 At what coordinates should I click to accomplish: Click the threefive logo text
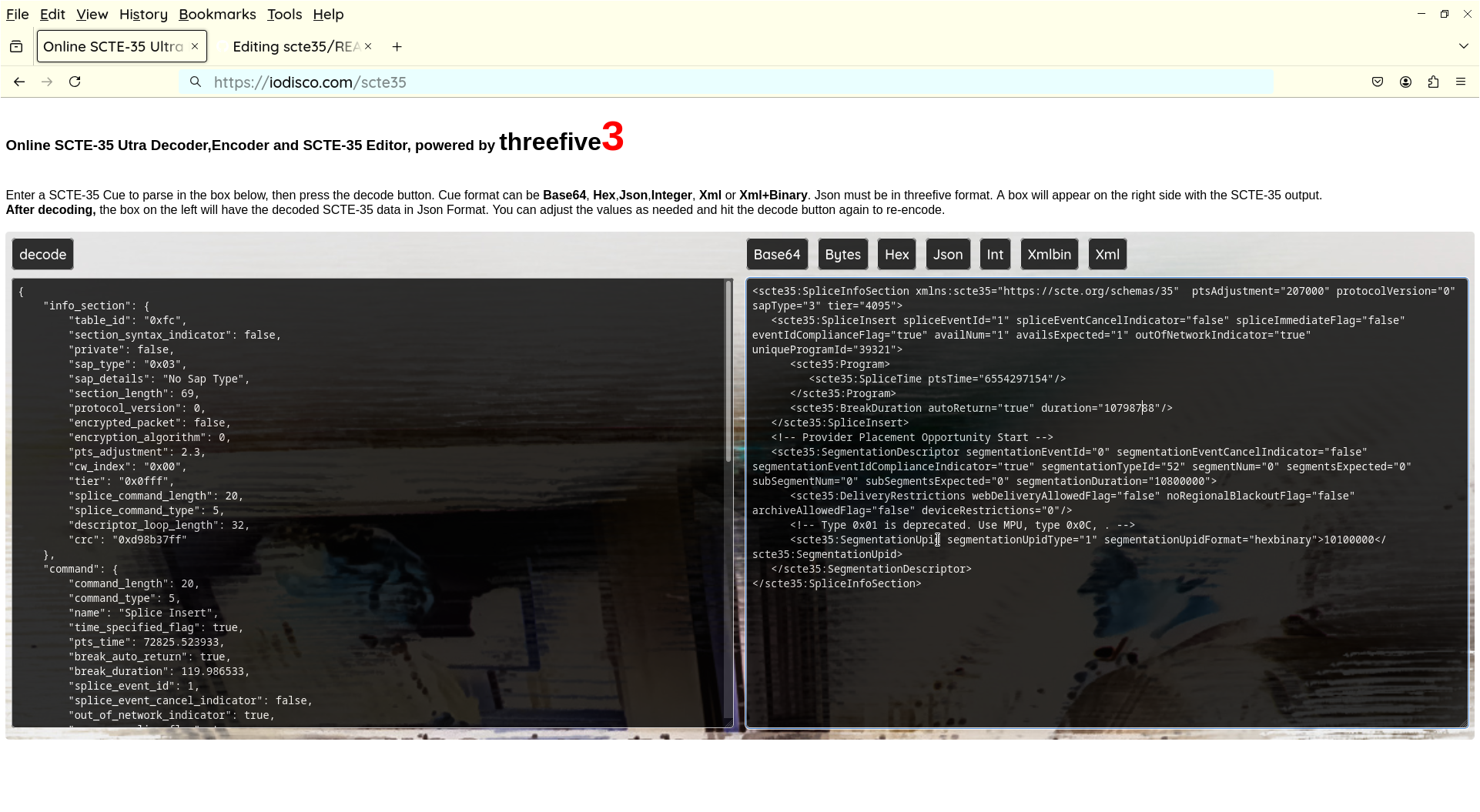pyautogui.click(x=561, y=139)
